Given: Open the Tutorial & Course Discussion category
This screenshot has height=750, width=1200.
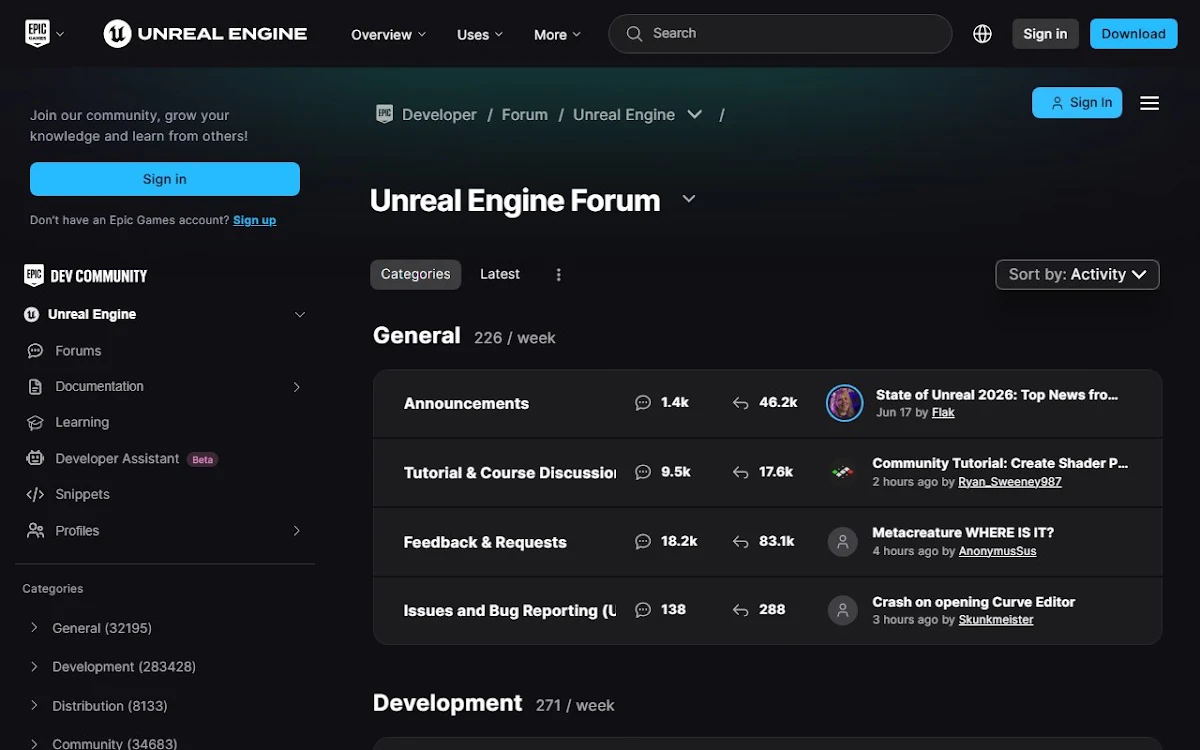Looking at the screenshot, I should (510, 473).
